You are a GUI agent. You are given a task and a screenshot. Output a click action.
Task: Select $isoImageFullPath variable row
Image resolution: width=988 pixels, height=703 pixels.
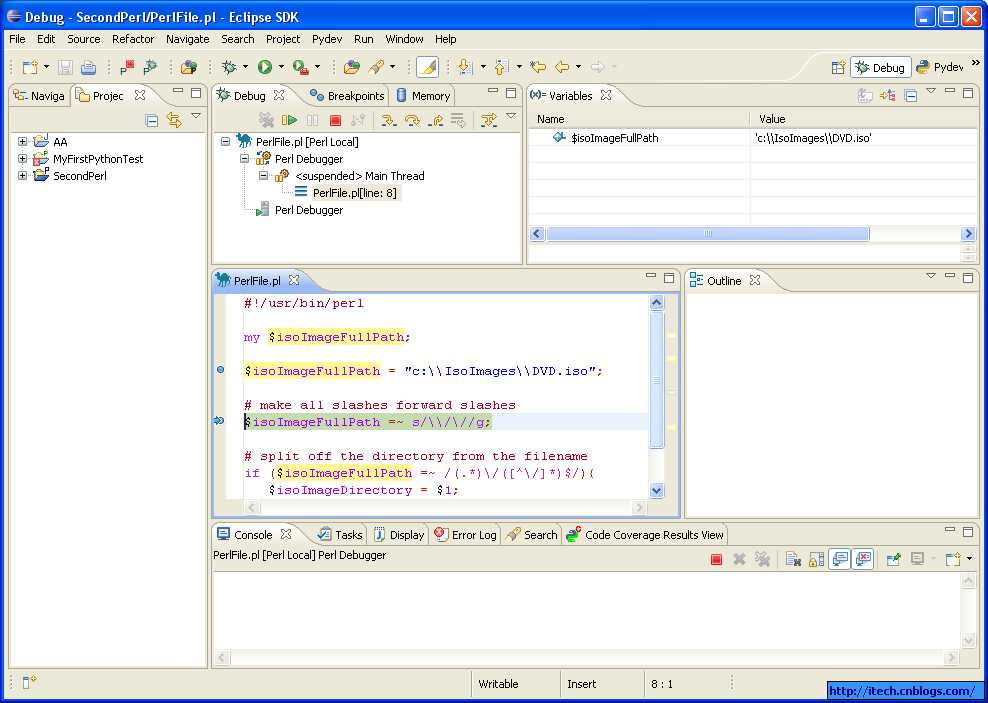(752, 137)
